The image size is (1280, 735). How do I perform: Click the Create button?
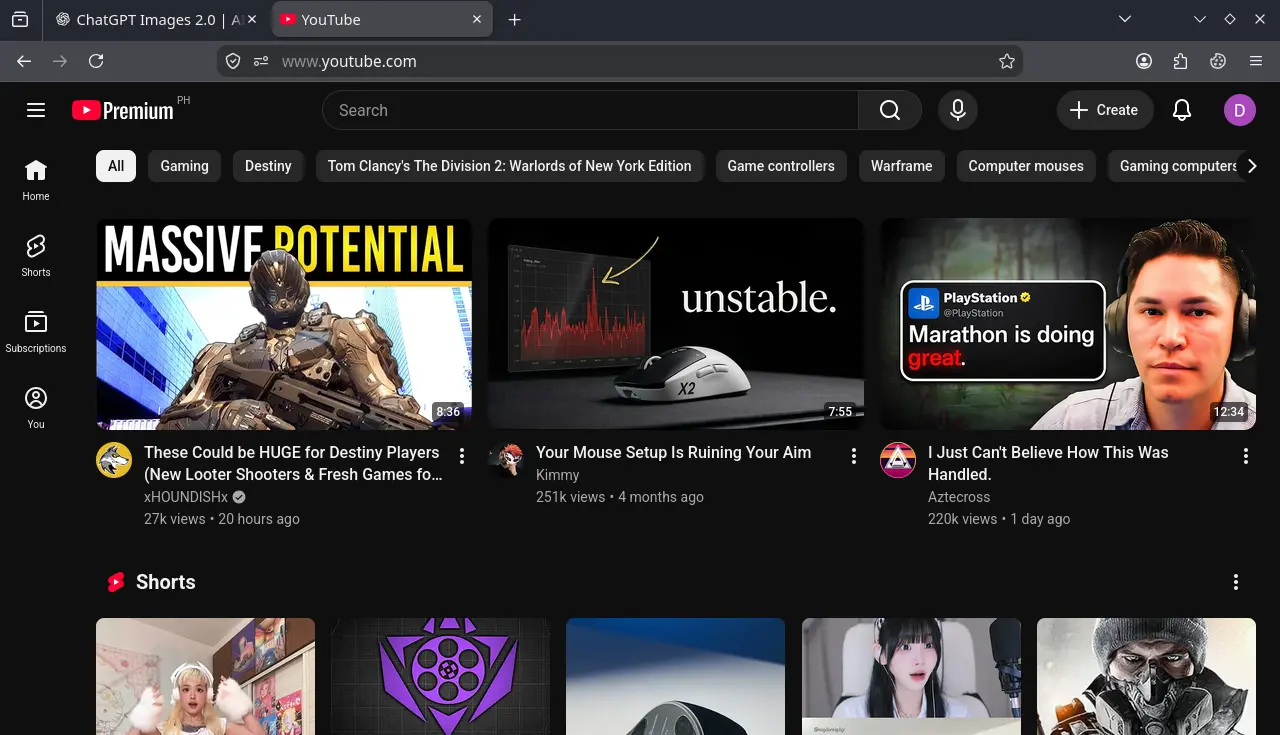tap(1105, 110)
